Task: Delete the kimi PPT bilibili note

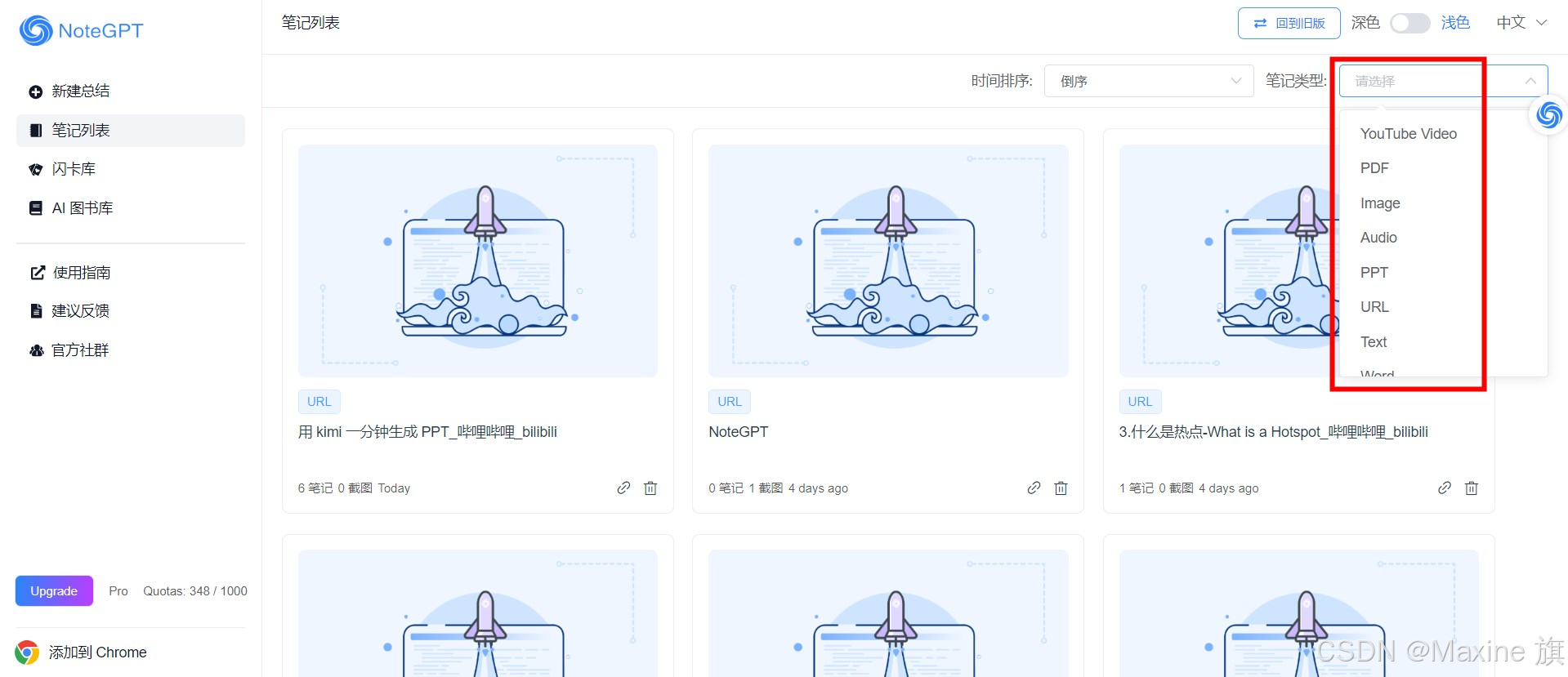Action: coord(650,488)
